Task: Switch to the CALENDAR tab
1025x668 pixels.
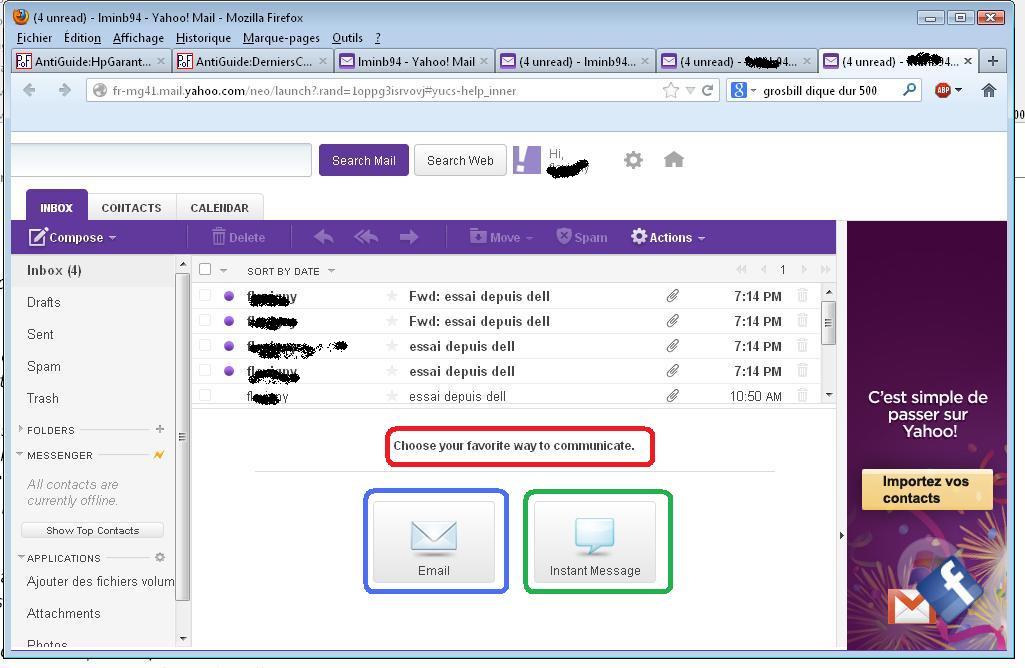Action: point(220,207)
